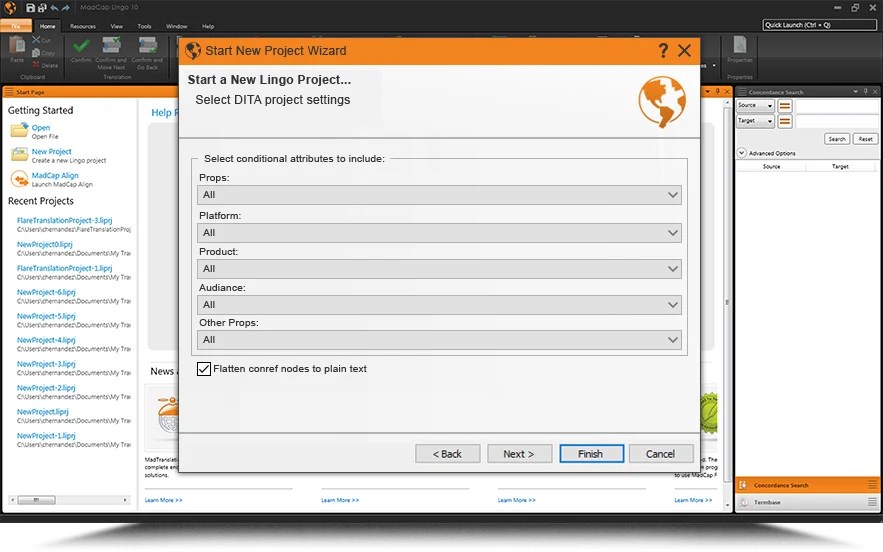Click the Properties icon in the ribbon
883x552 pixels.
[x=739, y=44]
